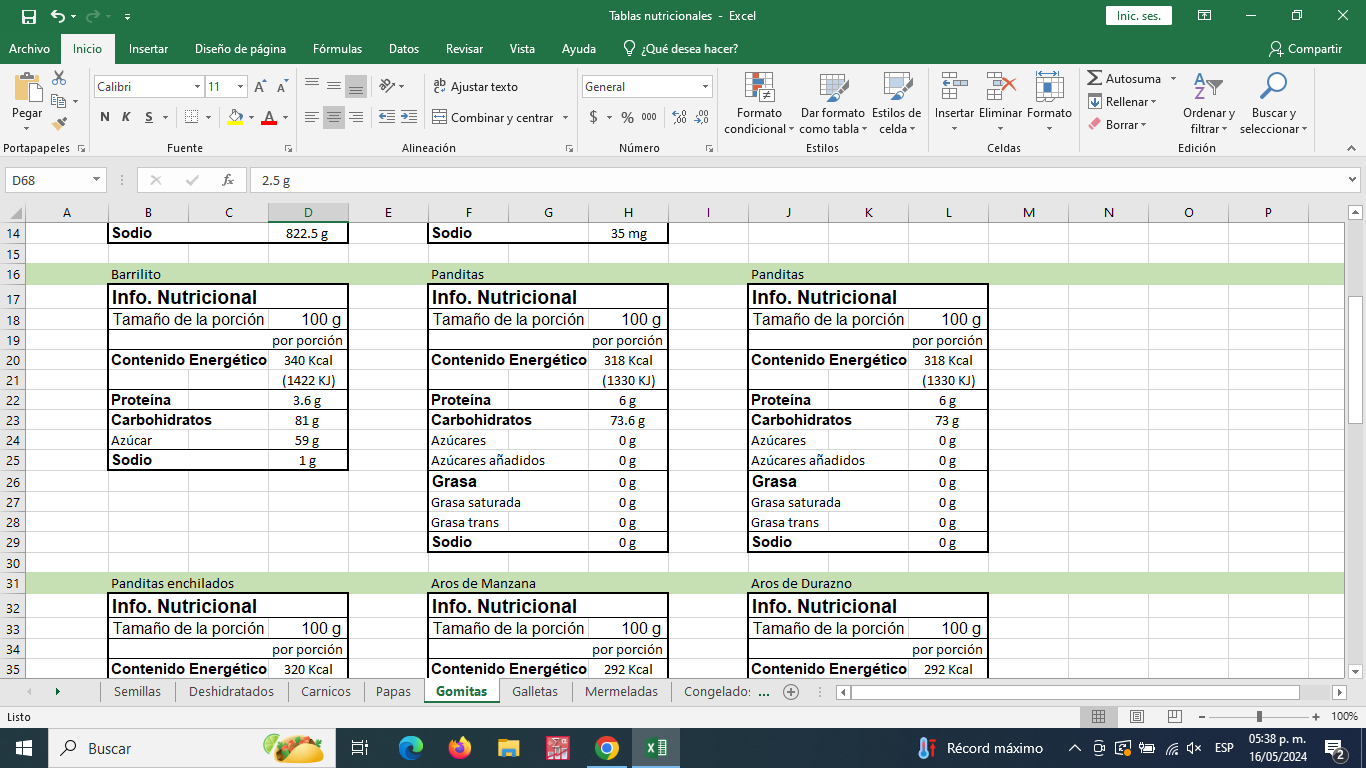Open the Mermeladas sheet tab
1366x768 pixels.
(x=621, y=691)
